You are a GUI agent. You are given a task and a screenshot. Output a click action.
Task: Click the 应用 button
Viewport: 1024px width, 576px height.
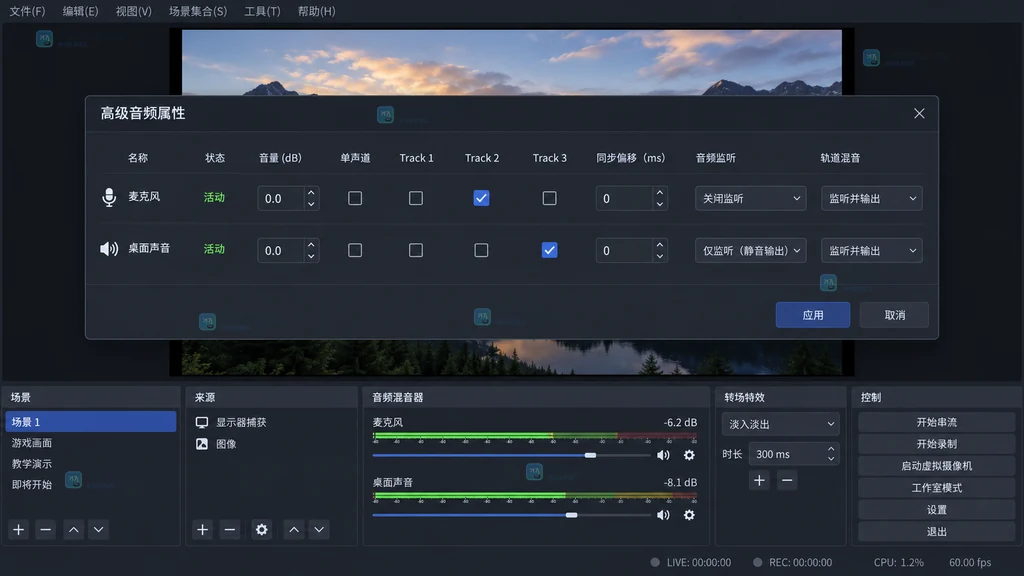(813, 315)
